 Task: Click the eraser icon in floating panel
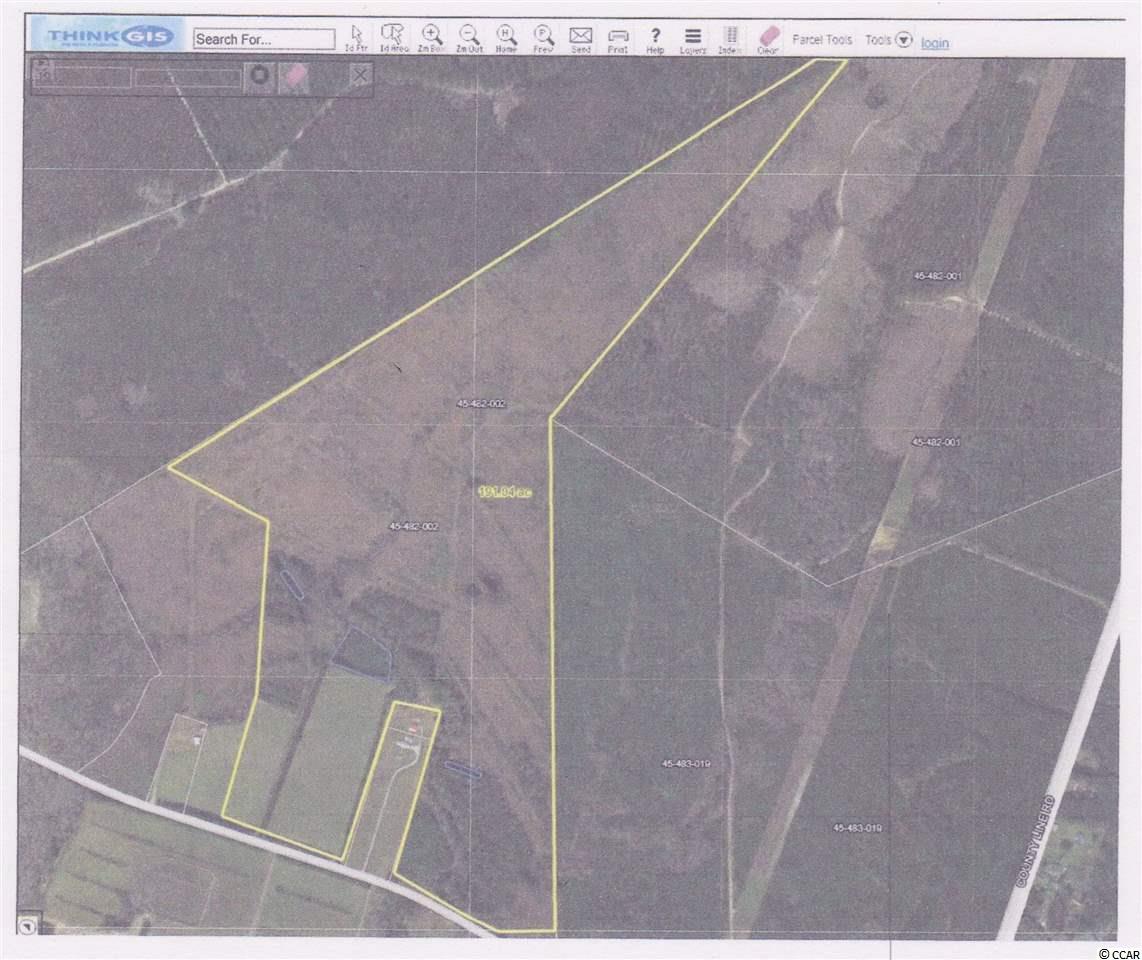(x=294, y=76)
